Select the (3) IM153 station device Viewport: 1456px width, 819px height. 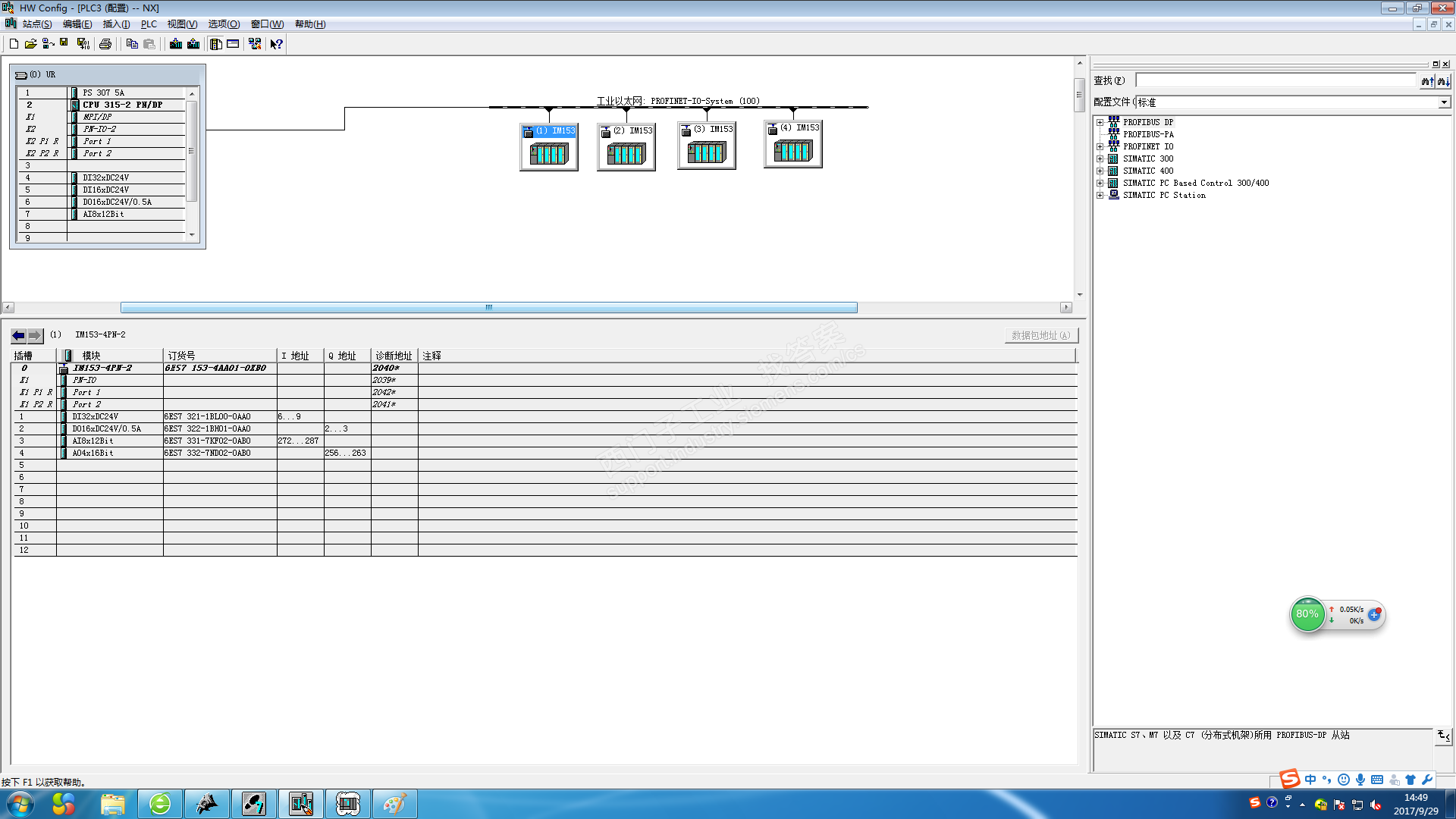706,146
